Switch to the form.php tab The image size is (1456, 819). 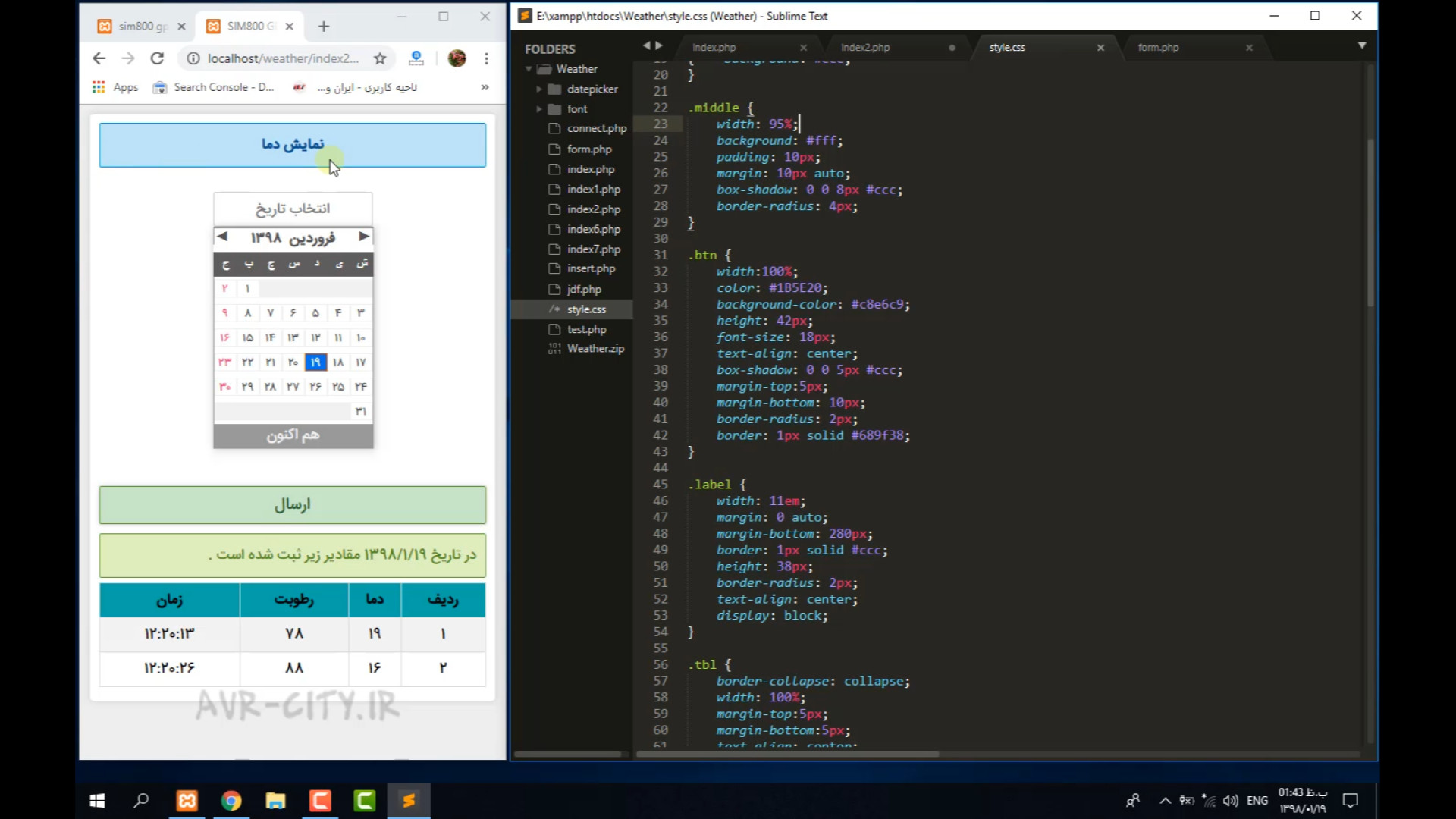coord(1158,48)
